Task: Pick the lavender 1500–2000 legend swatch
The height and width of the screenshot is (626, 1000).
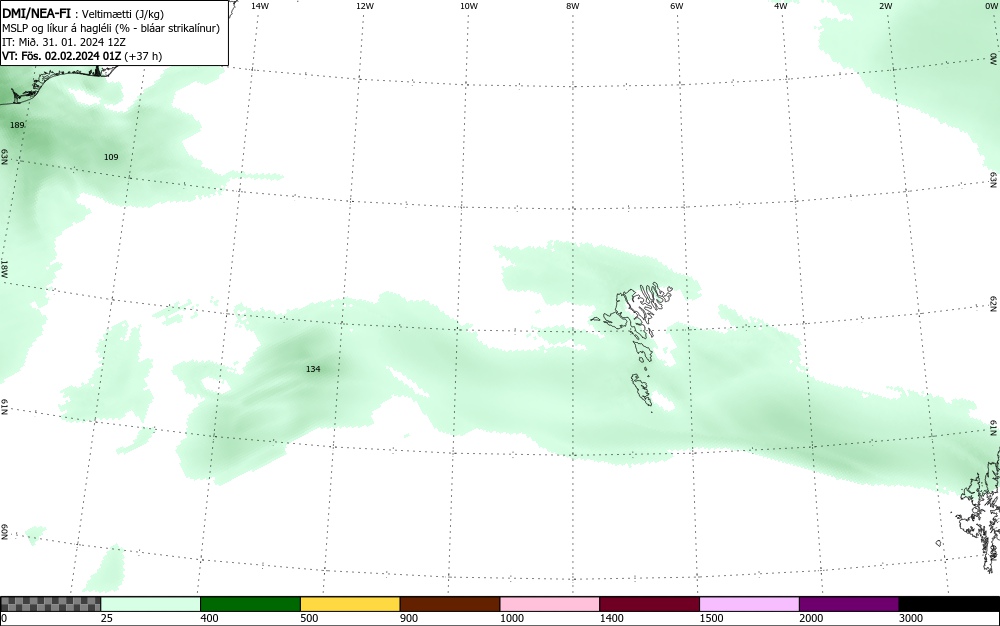Action: click(x=749, y=604)
